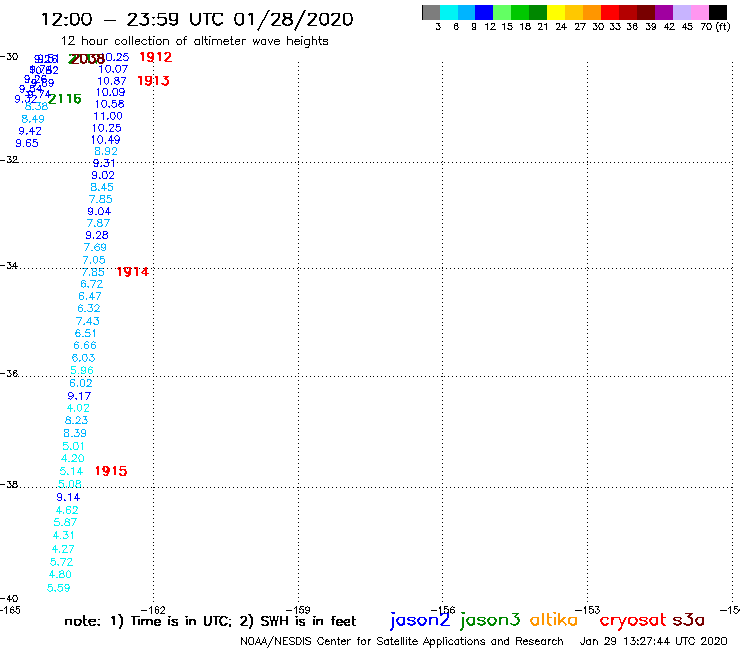Pick the yellow swatch in the legend
The height and width of the screenshot is (650, 740).
556,12
